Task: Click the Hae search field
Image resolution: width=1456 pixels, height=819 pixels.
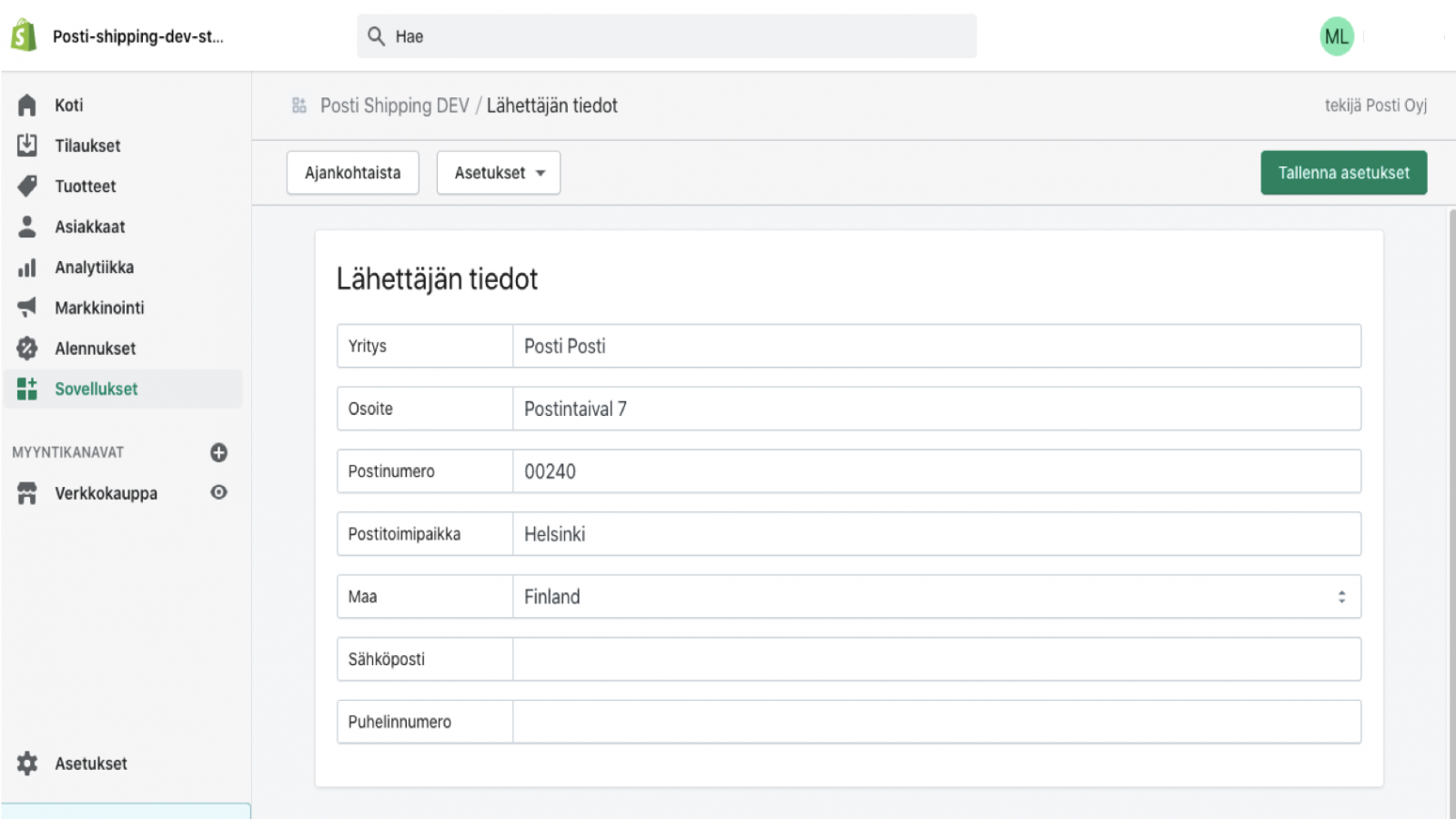Action: [667, 36]
